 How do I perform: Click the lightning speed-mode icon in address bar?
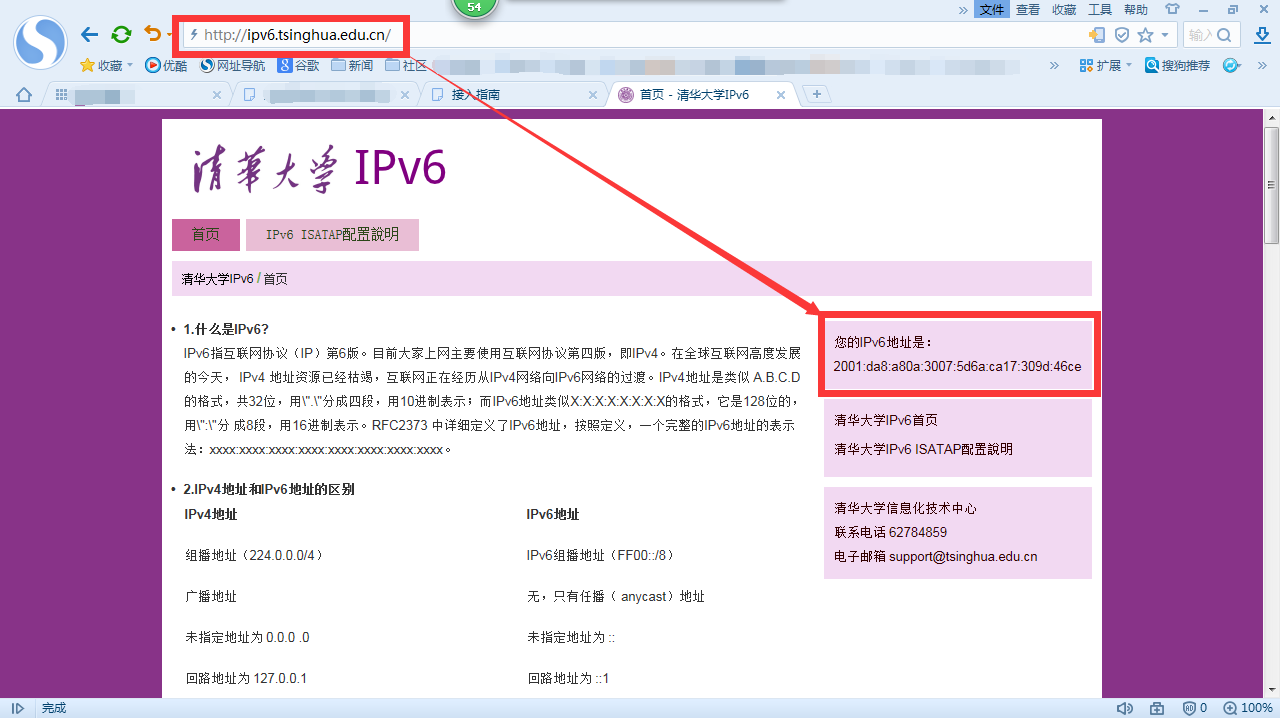(x=194, y=35)
